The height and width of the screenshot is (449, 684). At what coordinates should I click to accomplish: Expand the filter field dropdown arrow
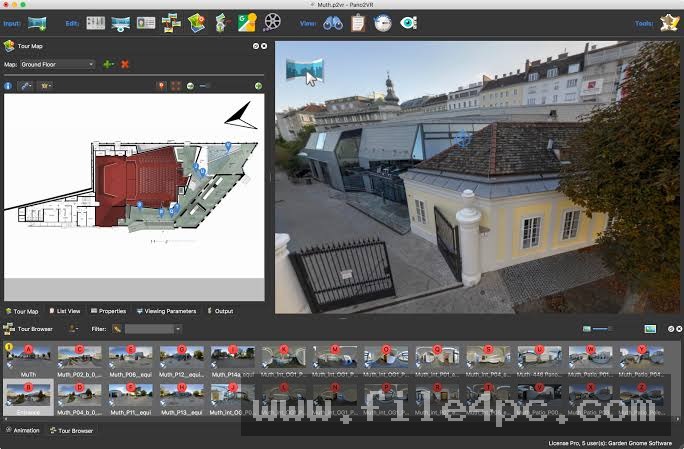(178, 329)
